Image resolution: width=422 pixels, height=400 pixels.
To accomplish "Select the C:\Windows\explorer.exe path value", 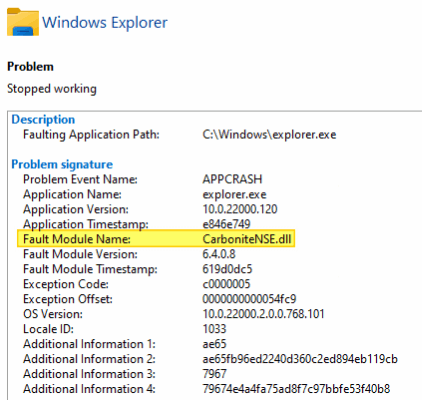I will [269, 135].
